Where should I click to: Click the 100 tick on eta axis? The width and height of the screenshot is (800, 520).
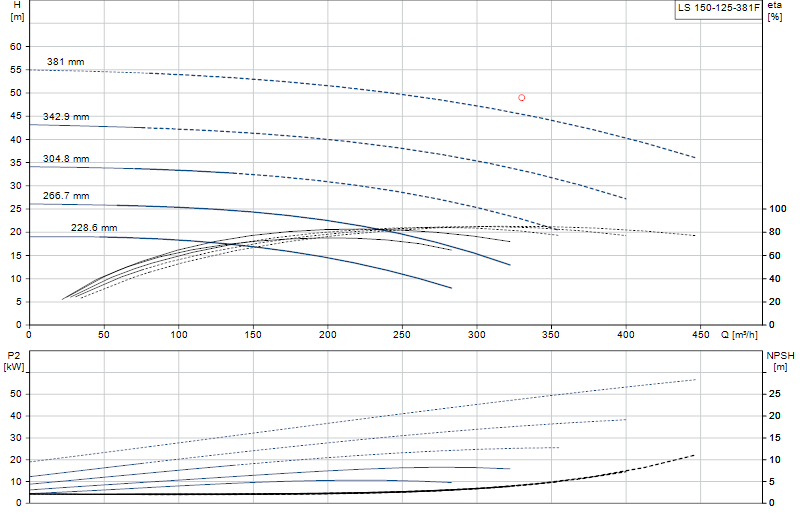click(x=778, y=209)
